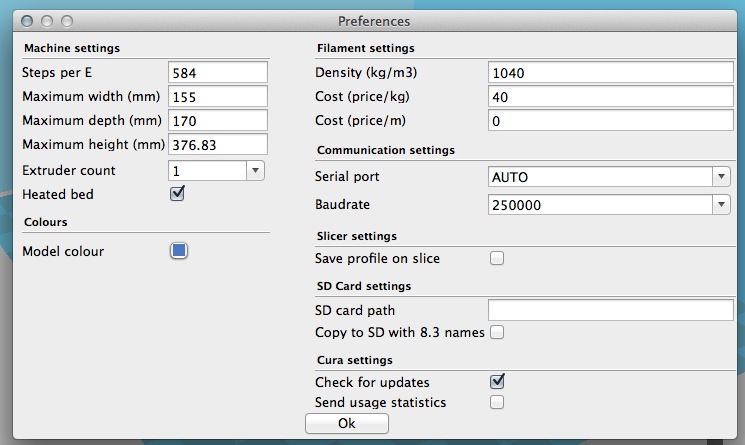Select the Cost price/m input
This screenshot has height=445, width=745.
610,120
